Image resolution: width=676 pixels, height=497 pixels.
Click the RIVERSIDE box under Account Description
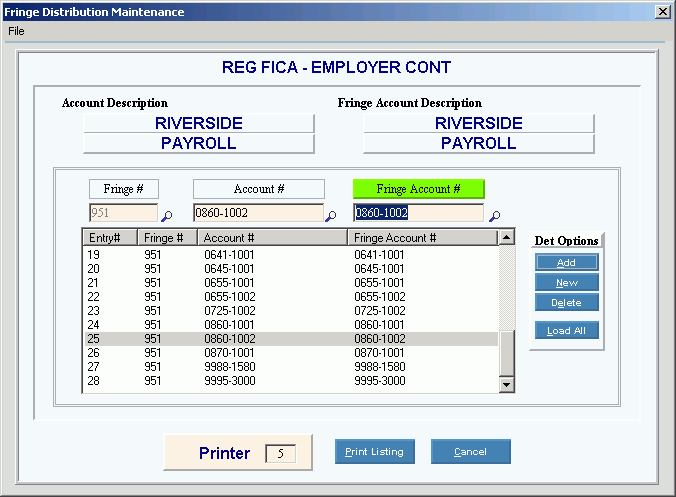point(199,123)
